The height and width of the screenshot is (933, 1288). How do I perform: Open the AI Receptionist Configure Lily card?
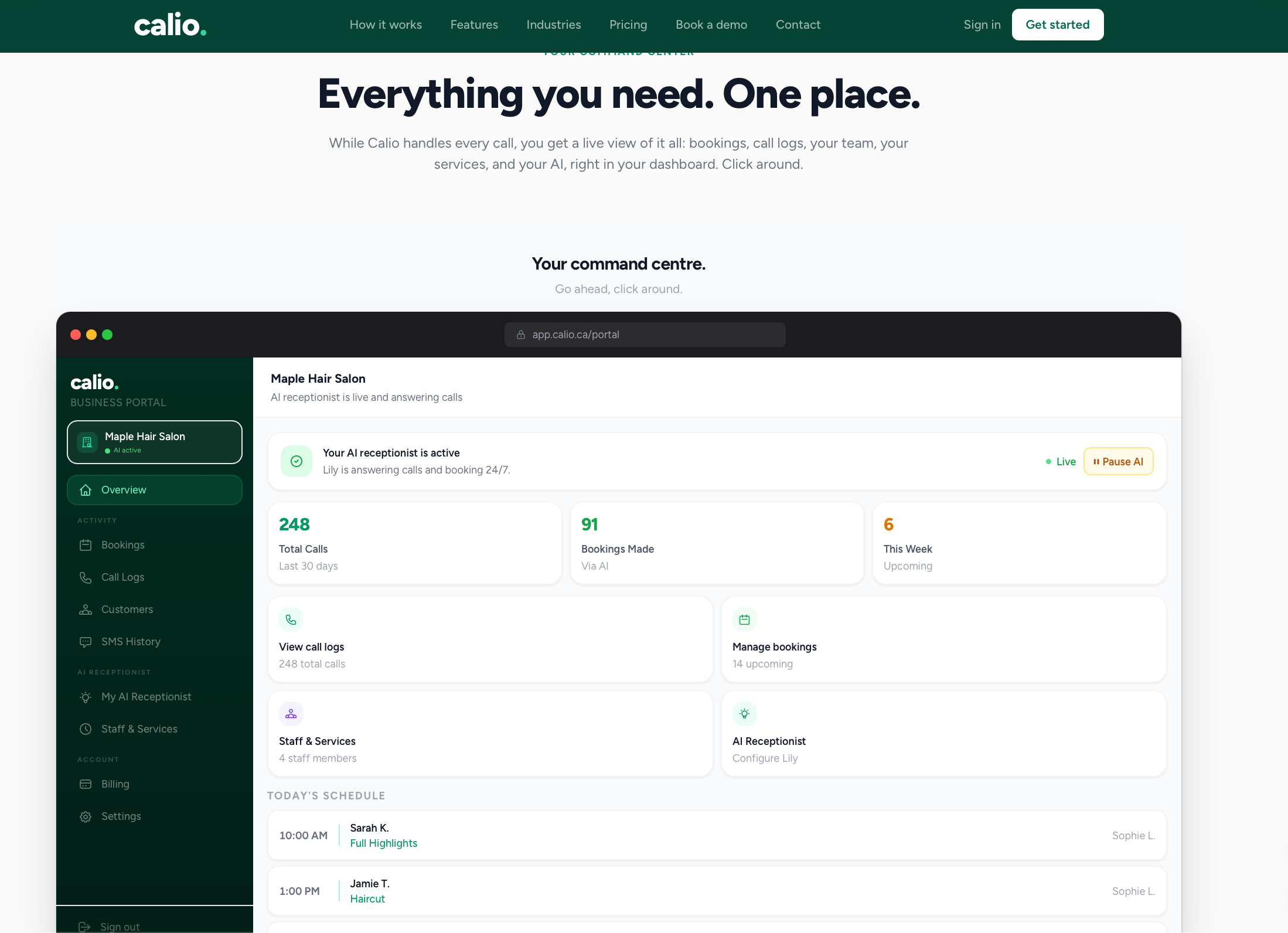(944, 734)
